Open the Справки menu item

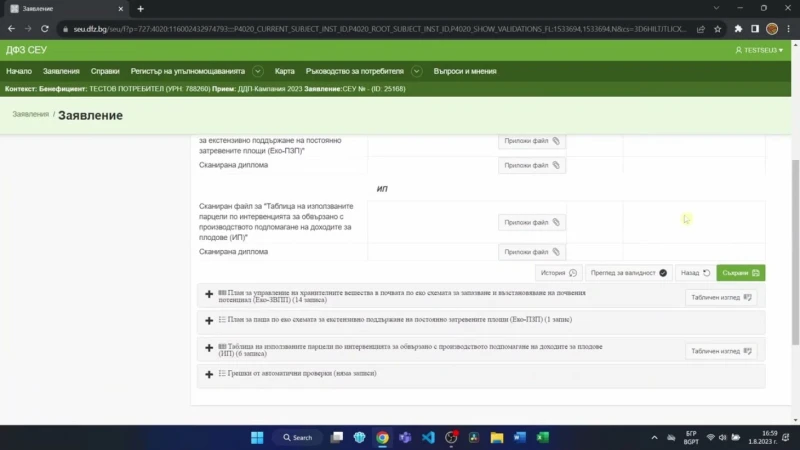click(x=105, y=71)
